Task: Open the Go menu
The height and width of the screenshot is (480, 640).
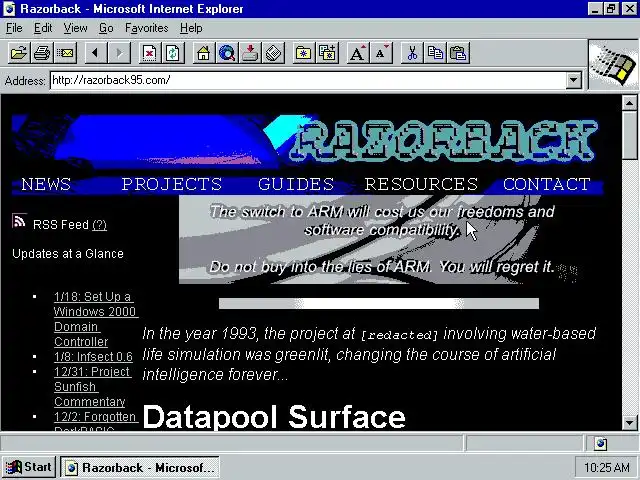Action: 106,28
